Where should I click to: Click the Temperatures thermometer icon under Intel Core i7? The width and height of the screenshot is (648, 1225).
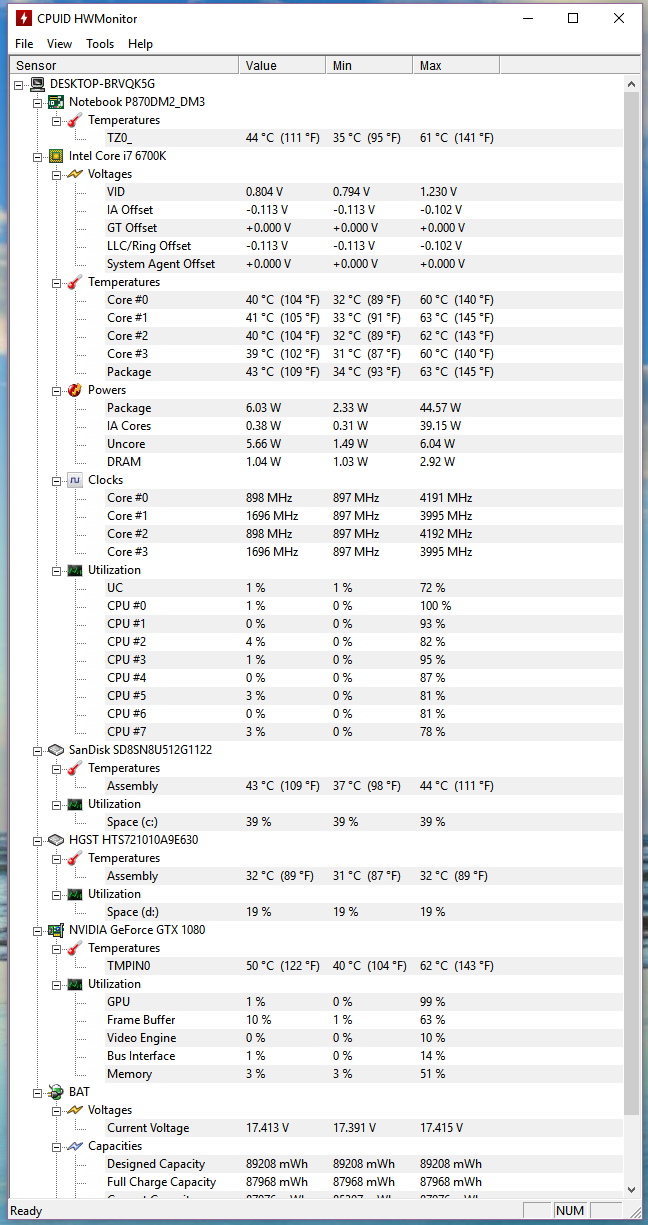tap(76, 282)
